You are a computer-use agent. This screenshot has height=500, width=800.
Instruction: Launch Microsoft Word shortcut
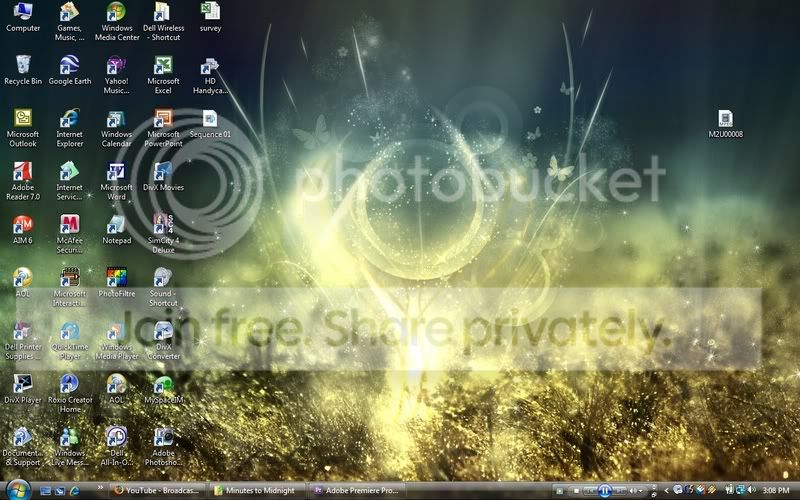tap(116, 181)
